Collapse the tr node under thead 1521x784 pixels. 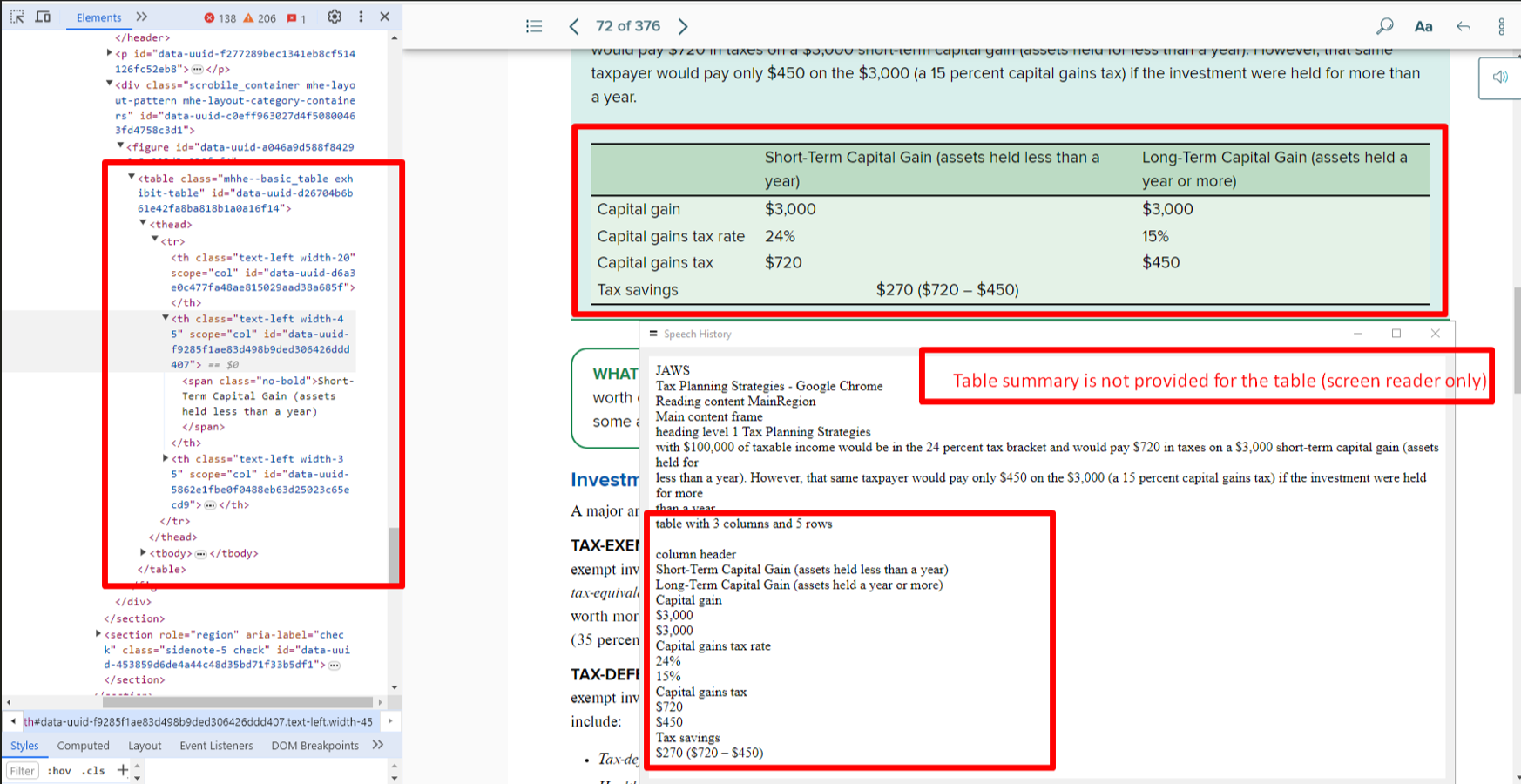point(155,240)
